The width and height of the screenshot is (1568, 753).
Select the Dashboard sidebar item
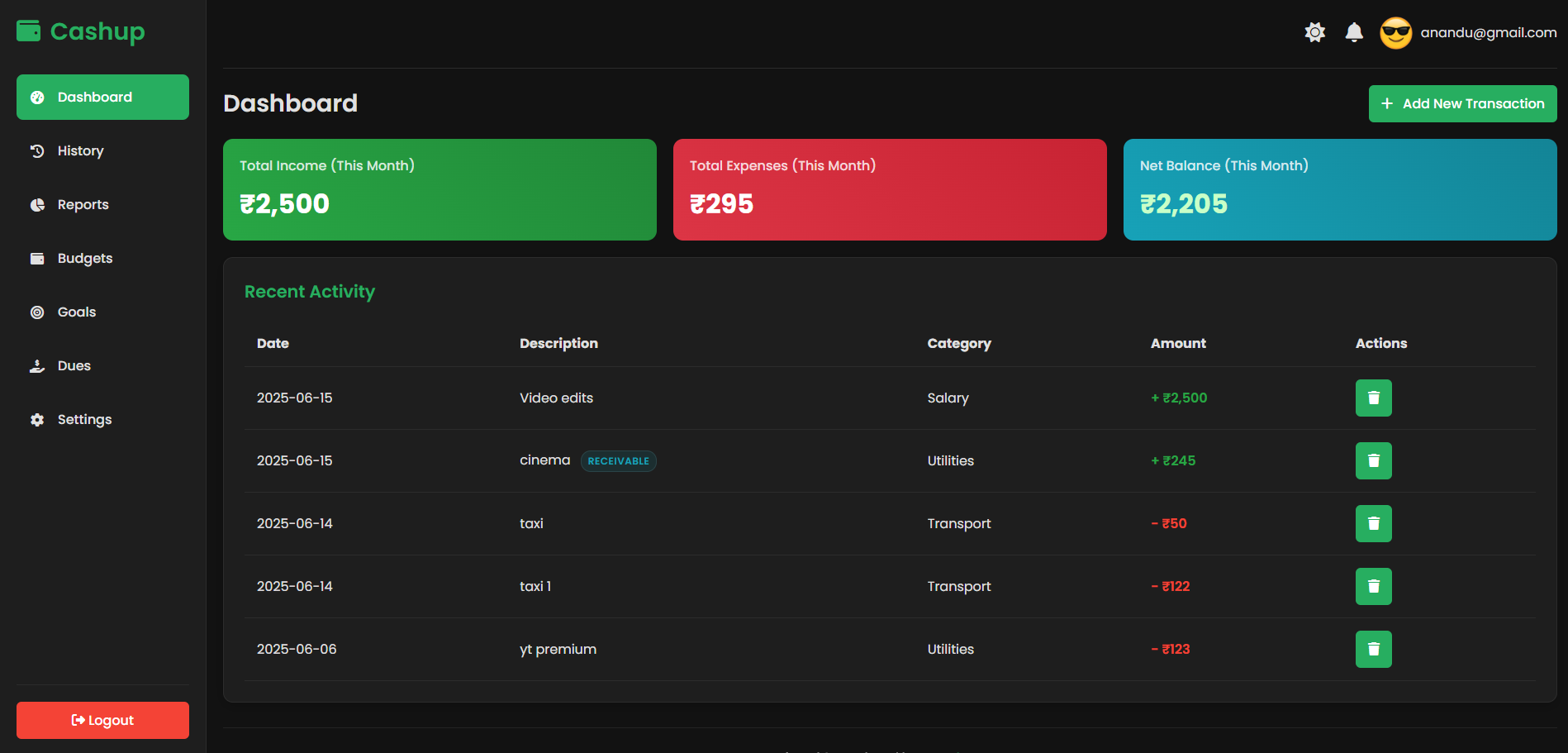click(x=102, y=98)
